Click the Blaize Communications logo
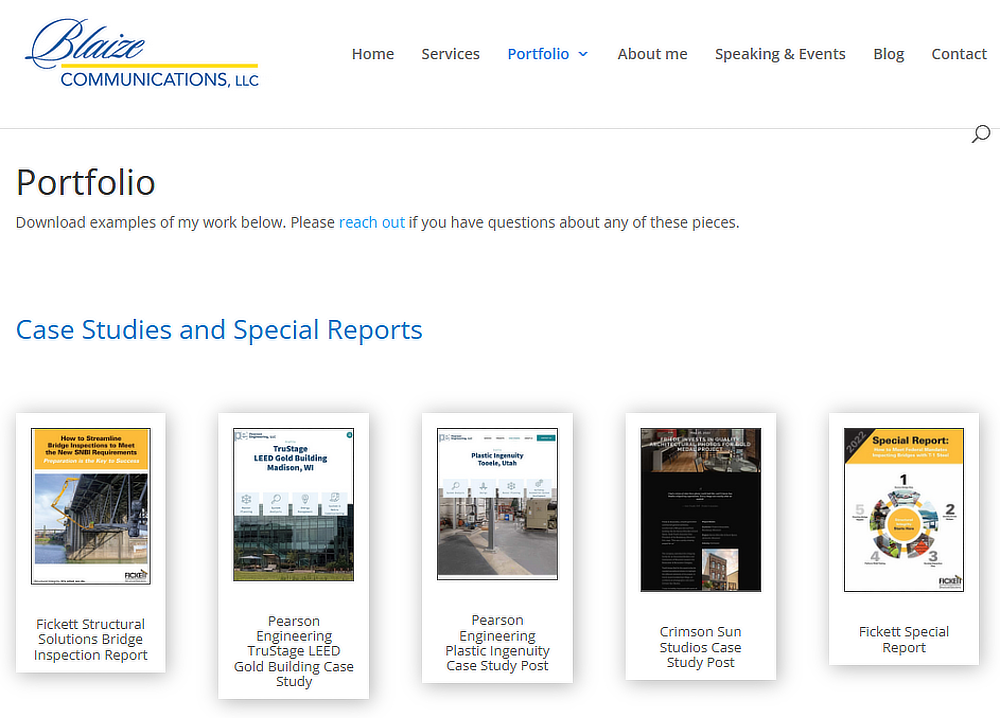Viewport: 1000px width, 718px height. coord(140,55)
